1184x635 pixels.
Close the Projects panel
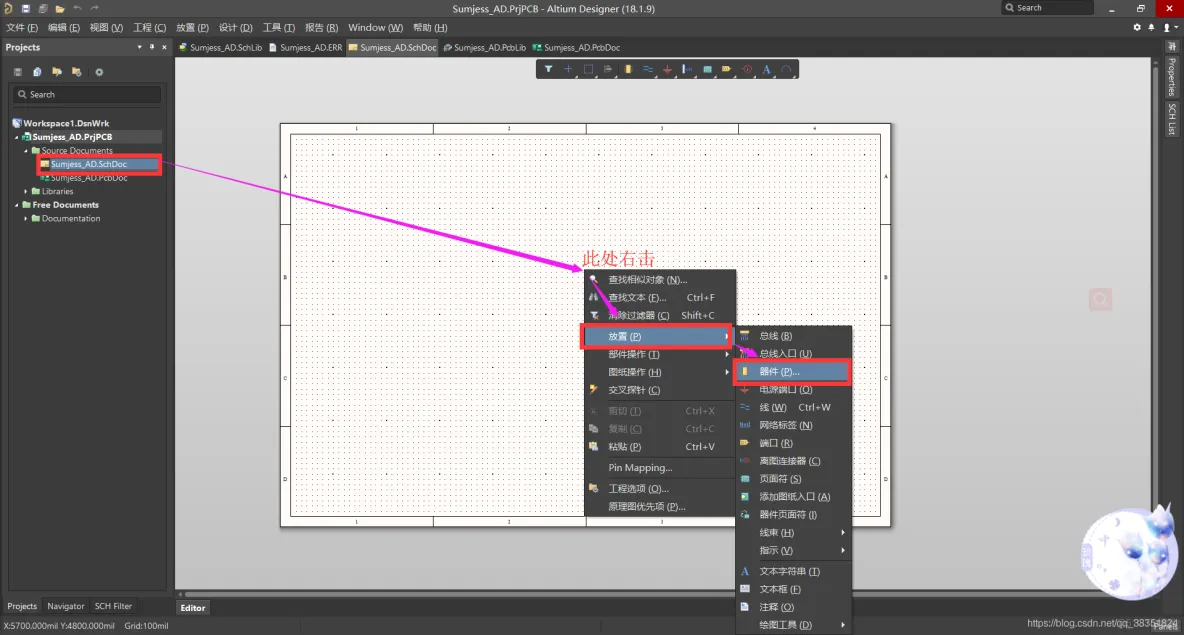pos(164,47)
